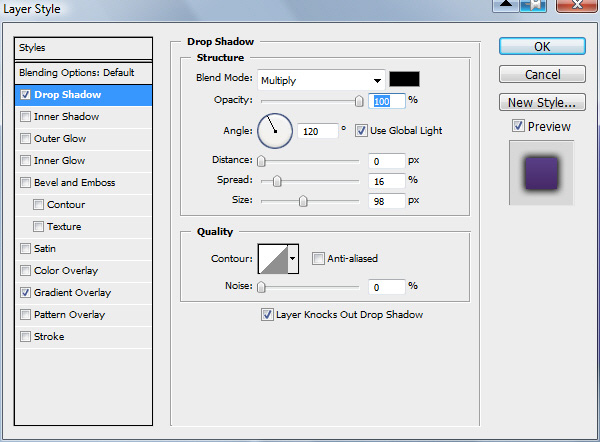
Task: Click the Size value field showing 98
Action: [x=386, y=201]
